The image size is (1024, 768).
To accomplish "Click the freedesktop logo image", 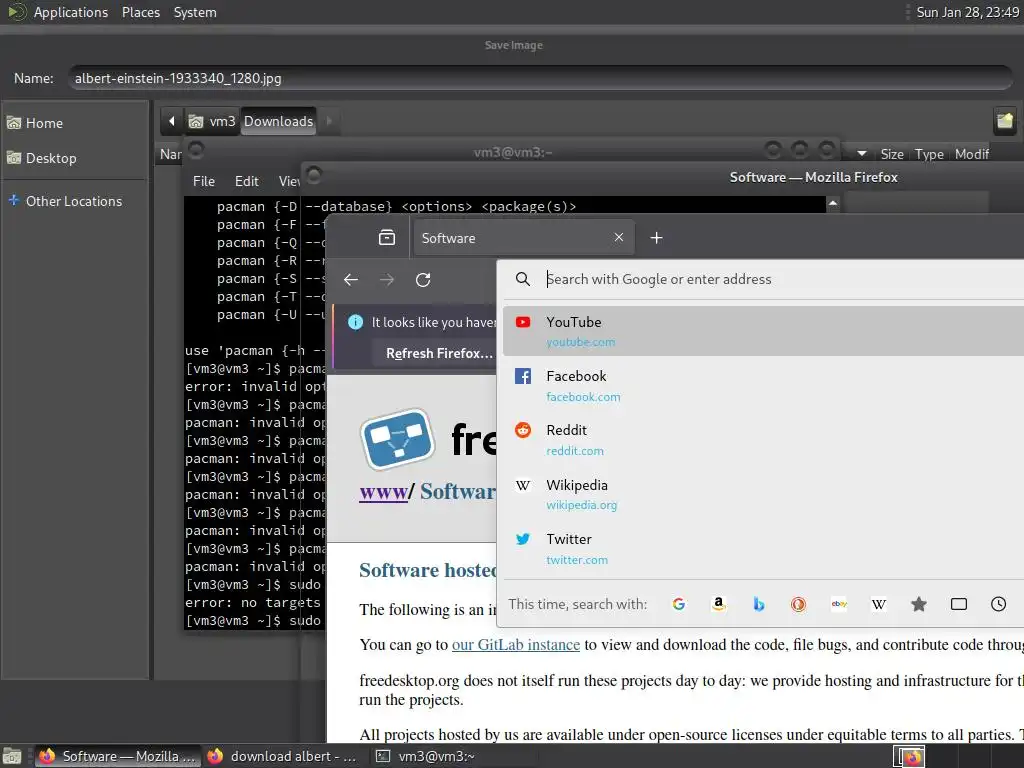I will point(398,440).
